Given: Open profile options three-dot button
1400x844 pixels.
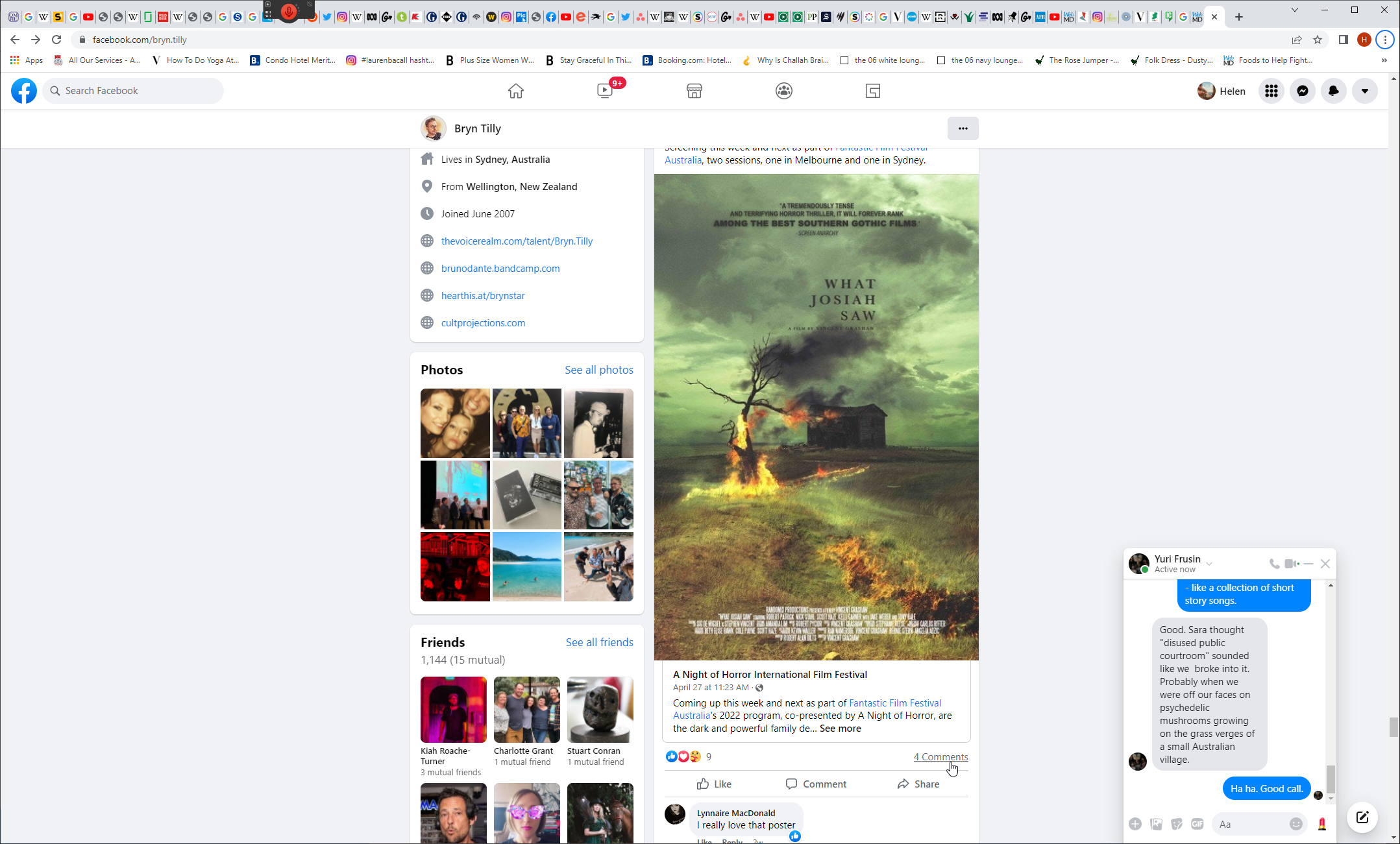Looking at the screenshot, I should (963, 128).
